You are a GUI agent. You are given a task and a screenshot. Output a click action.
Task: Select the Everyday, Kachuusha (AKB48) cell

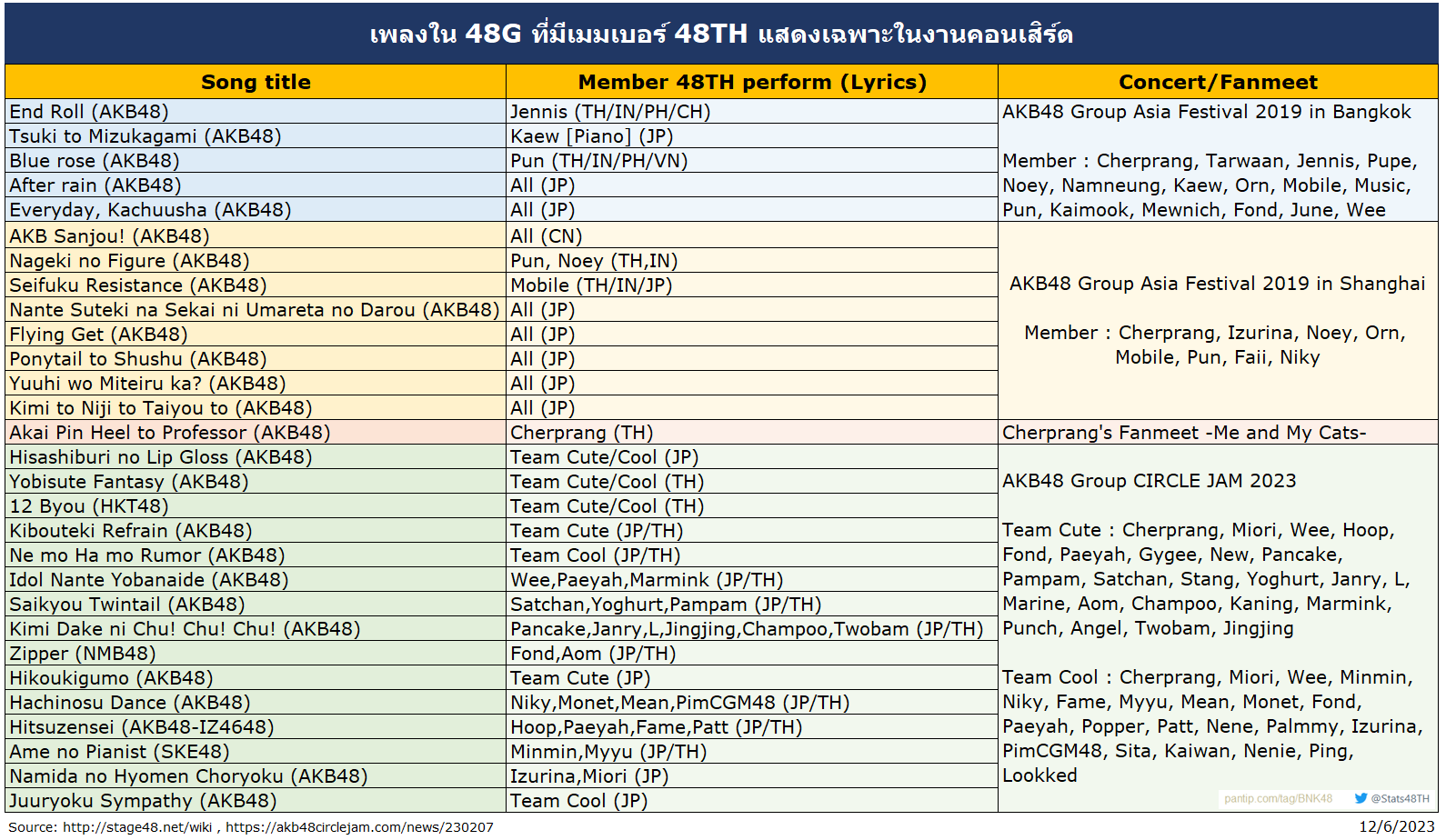pos(256,210)
